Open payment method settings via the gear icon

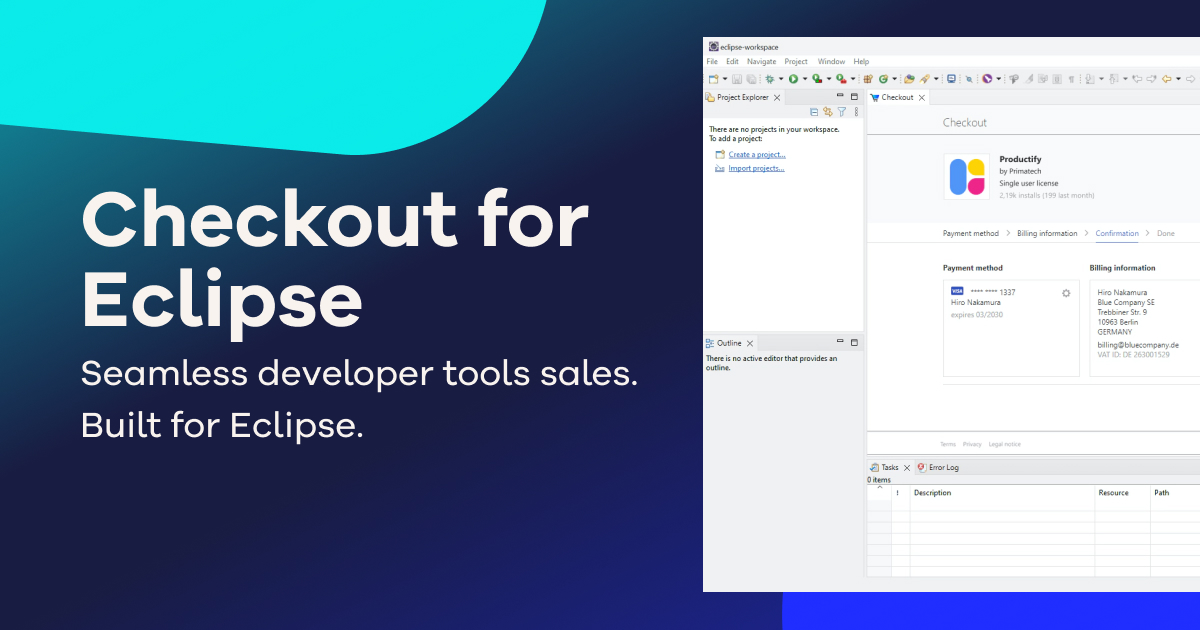click(1066, 293)
